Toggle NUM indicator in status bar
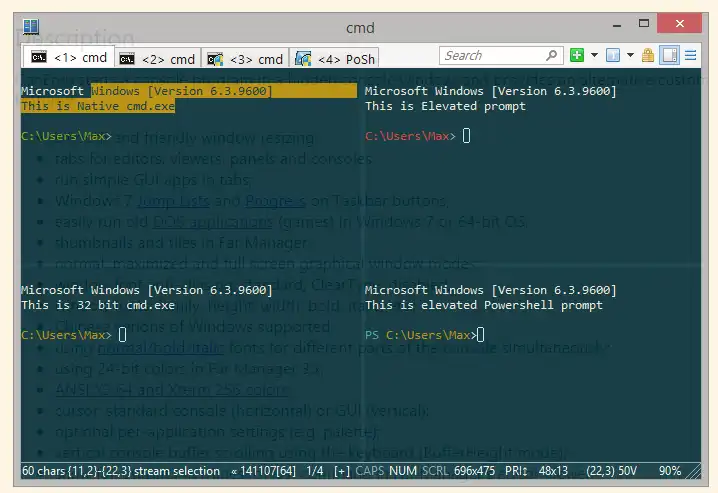This screenshot has height=493, width=718. tap(403, 471)
